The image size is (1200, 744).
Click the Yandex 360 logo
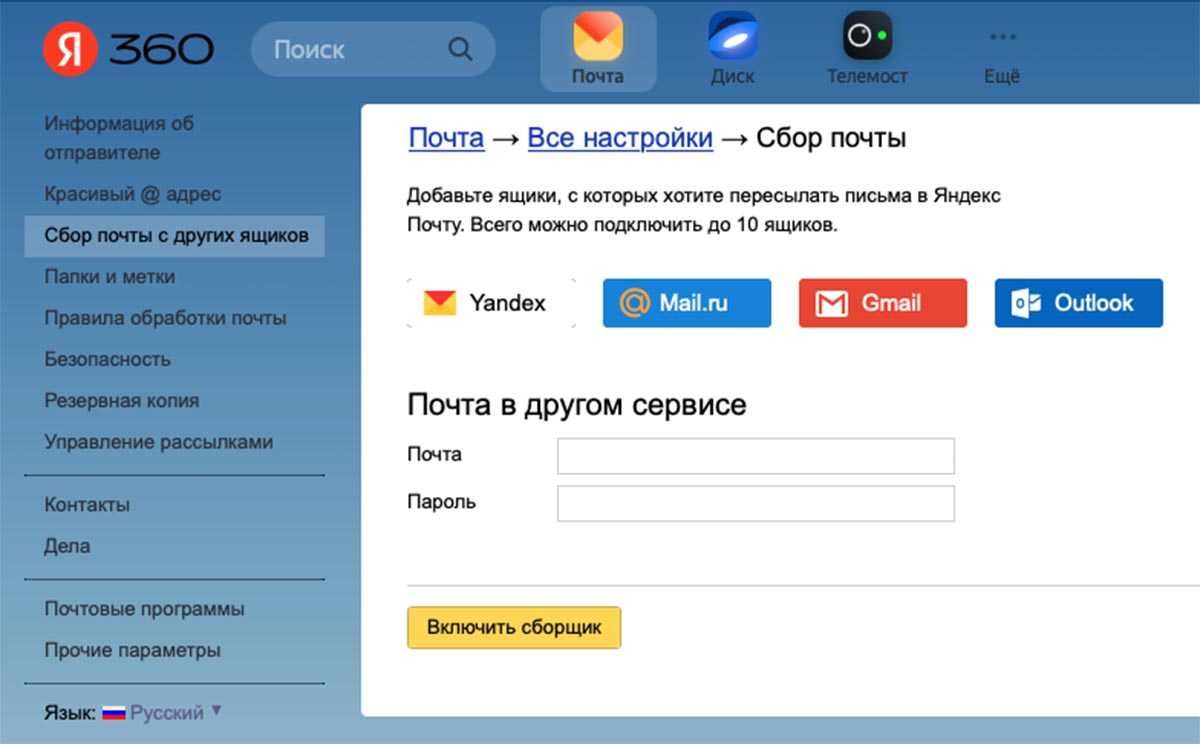(128, 49)
